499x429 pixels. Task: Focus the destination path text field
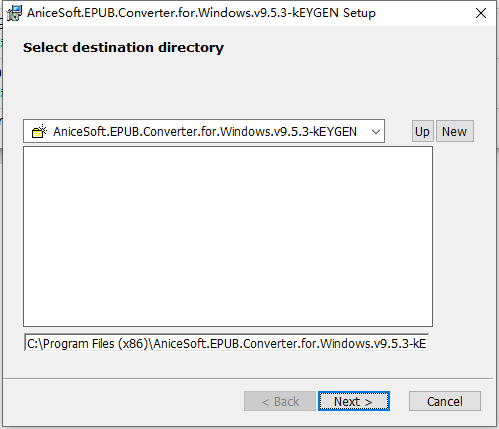226,343
